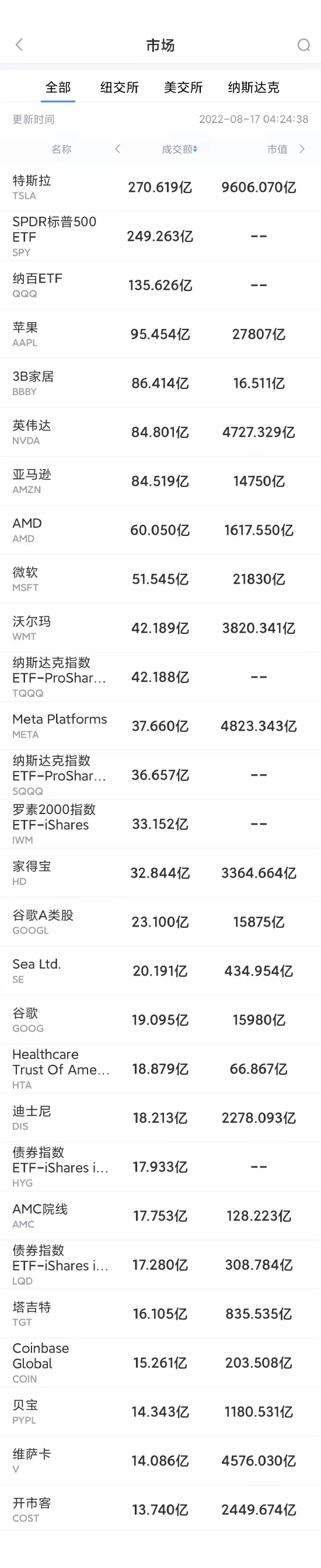Switch to the 纳斯达克 tab

253,87
